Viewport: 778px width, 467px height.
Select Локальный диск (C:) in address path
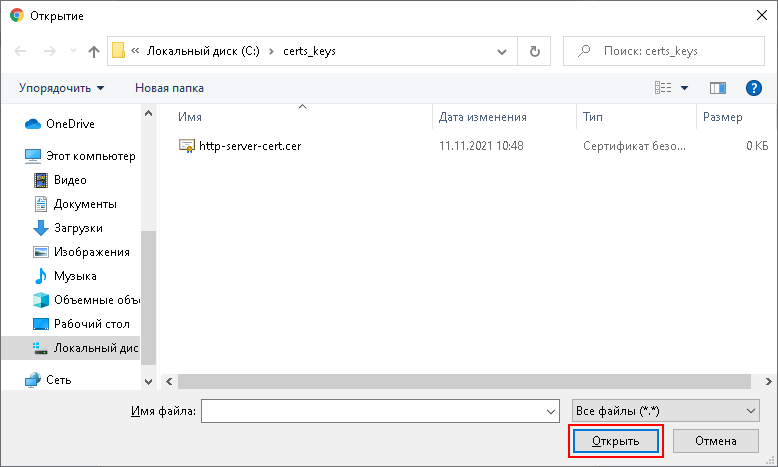[203, 51]
